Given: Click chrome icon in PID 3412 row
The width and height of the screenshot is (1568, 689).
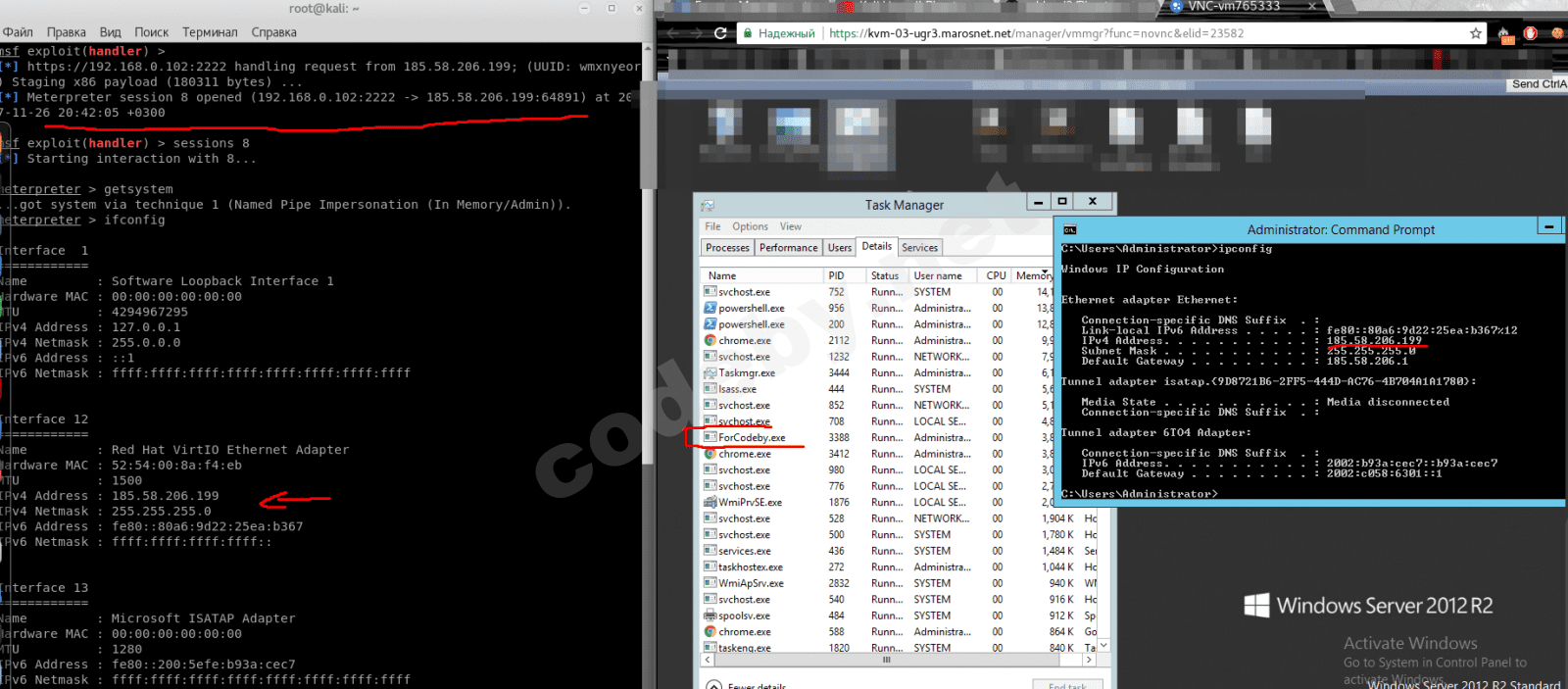Looking at the screenshot, I should coord(710,454).
